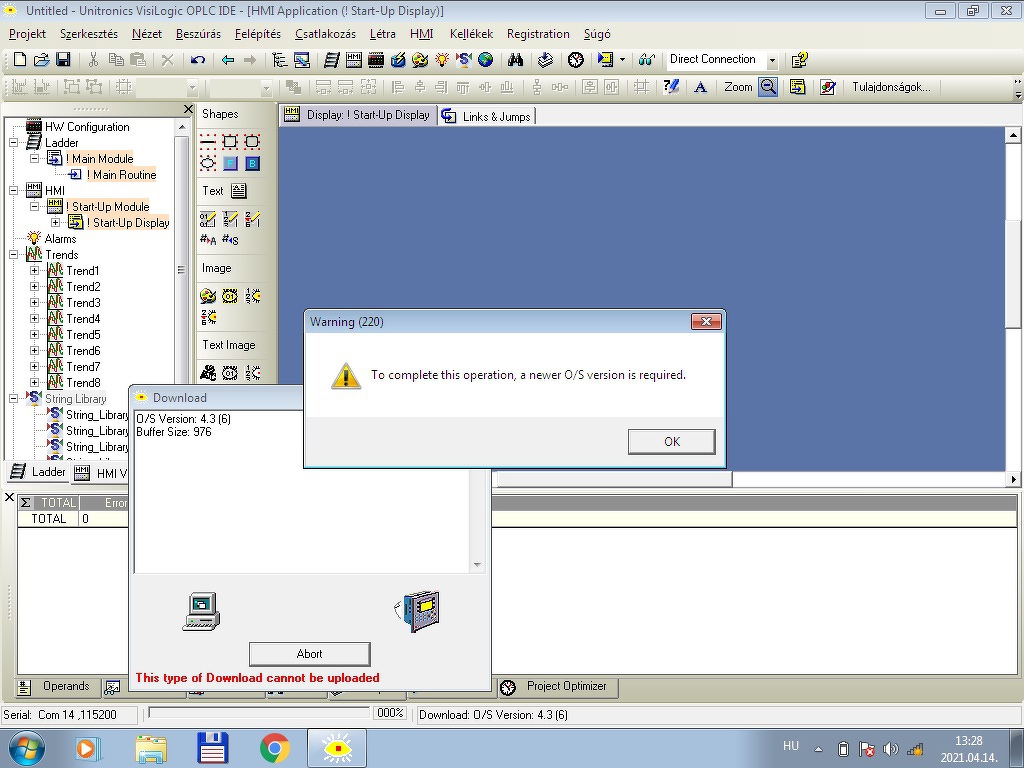The width and height of the screenshot is (1024, 768).
Task: Click the Download to PLC toolbar icon
Action: pyautogui.click(x=545, y=60)
